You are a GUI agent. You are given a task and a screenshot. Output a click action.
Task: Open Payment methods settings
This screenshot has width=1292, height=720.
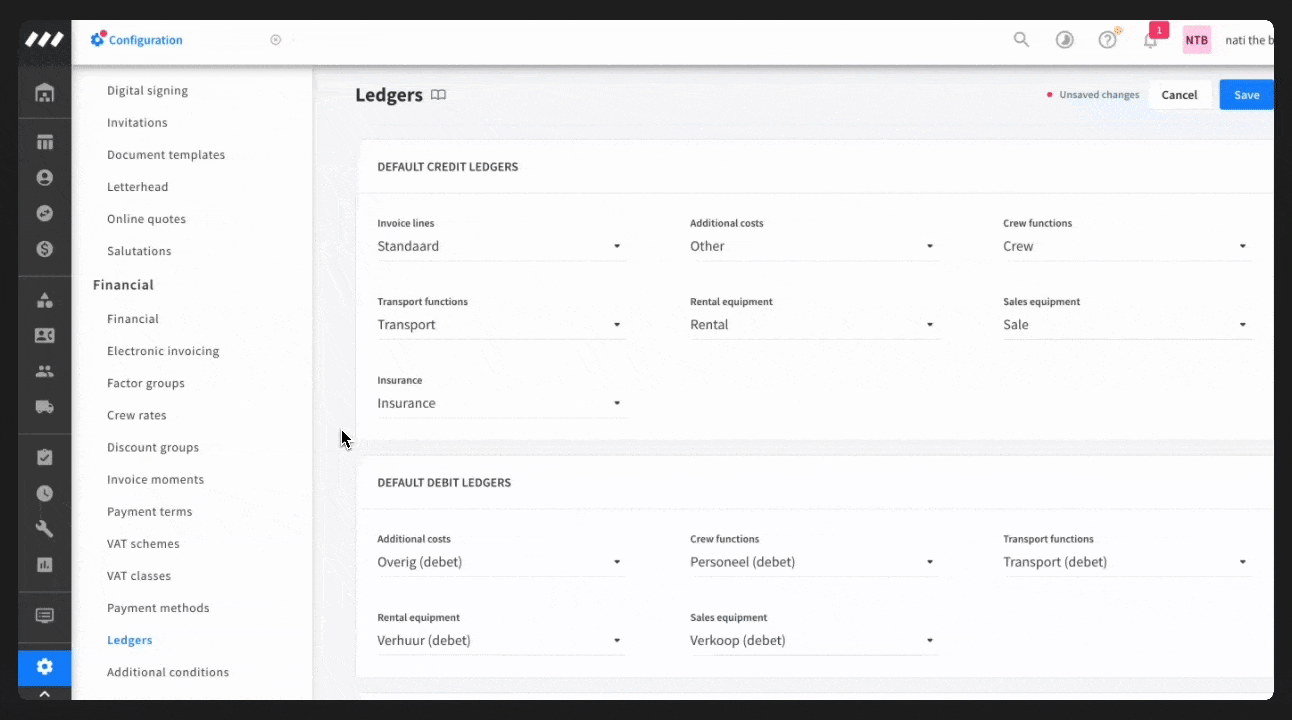point(158,608)
